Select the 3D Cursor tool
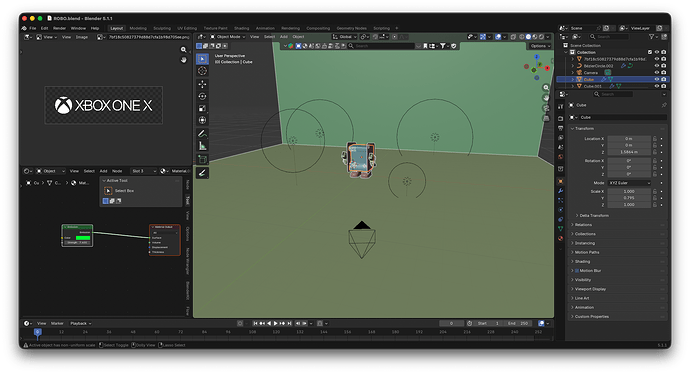This screenshot has height=373, width=690. [202, 71]
